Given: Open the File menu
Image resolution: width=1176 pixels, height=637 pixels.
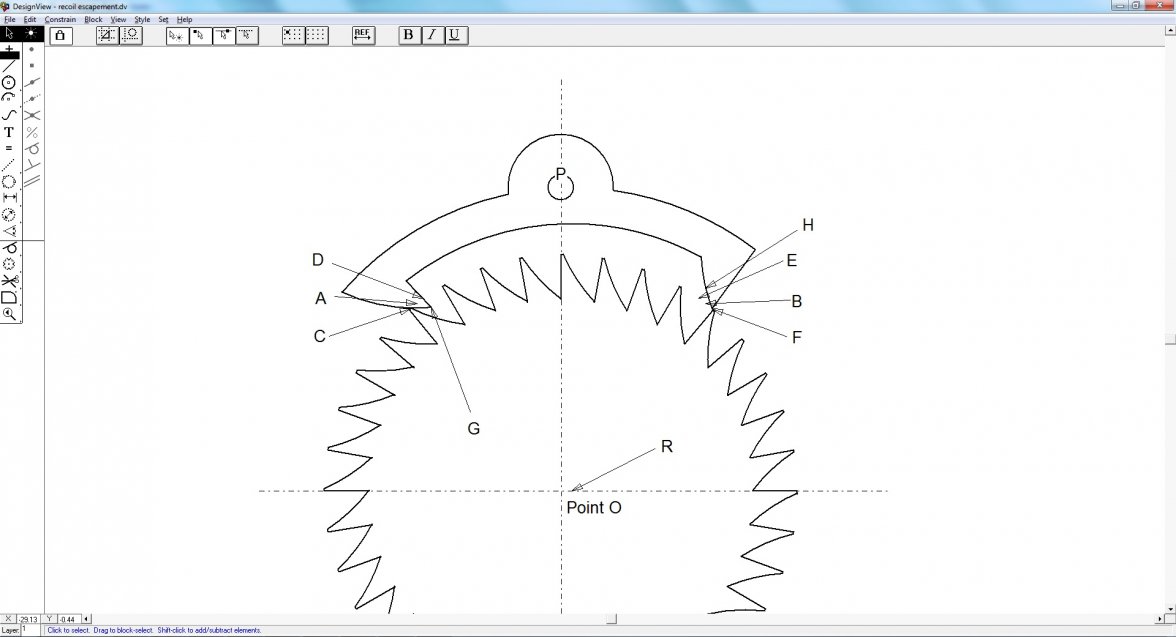Looking at the screenshot, I should point(9,19).
